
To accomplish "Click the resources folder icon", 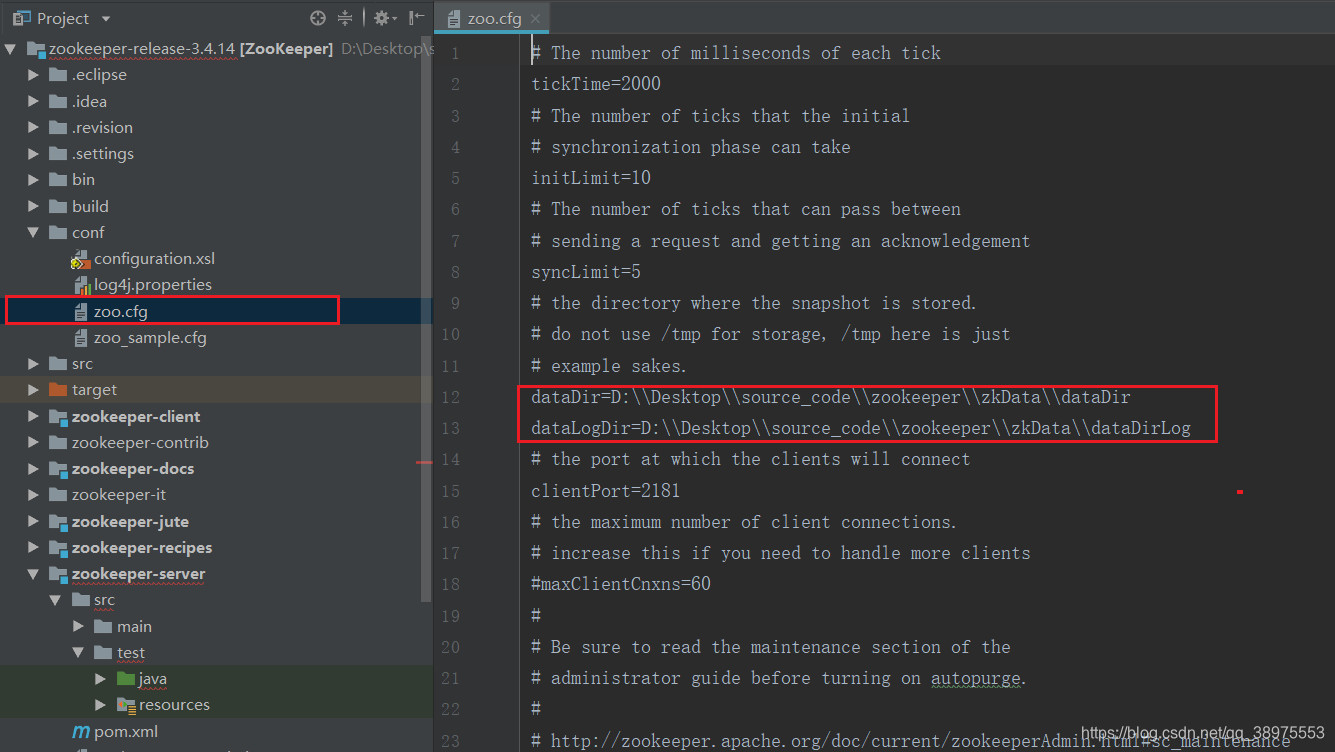I will point(125,705).
